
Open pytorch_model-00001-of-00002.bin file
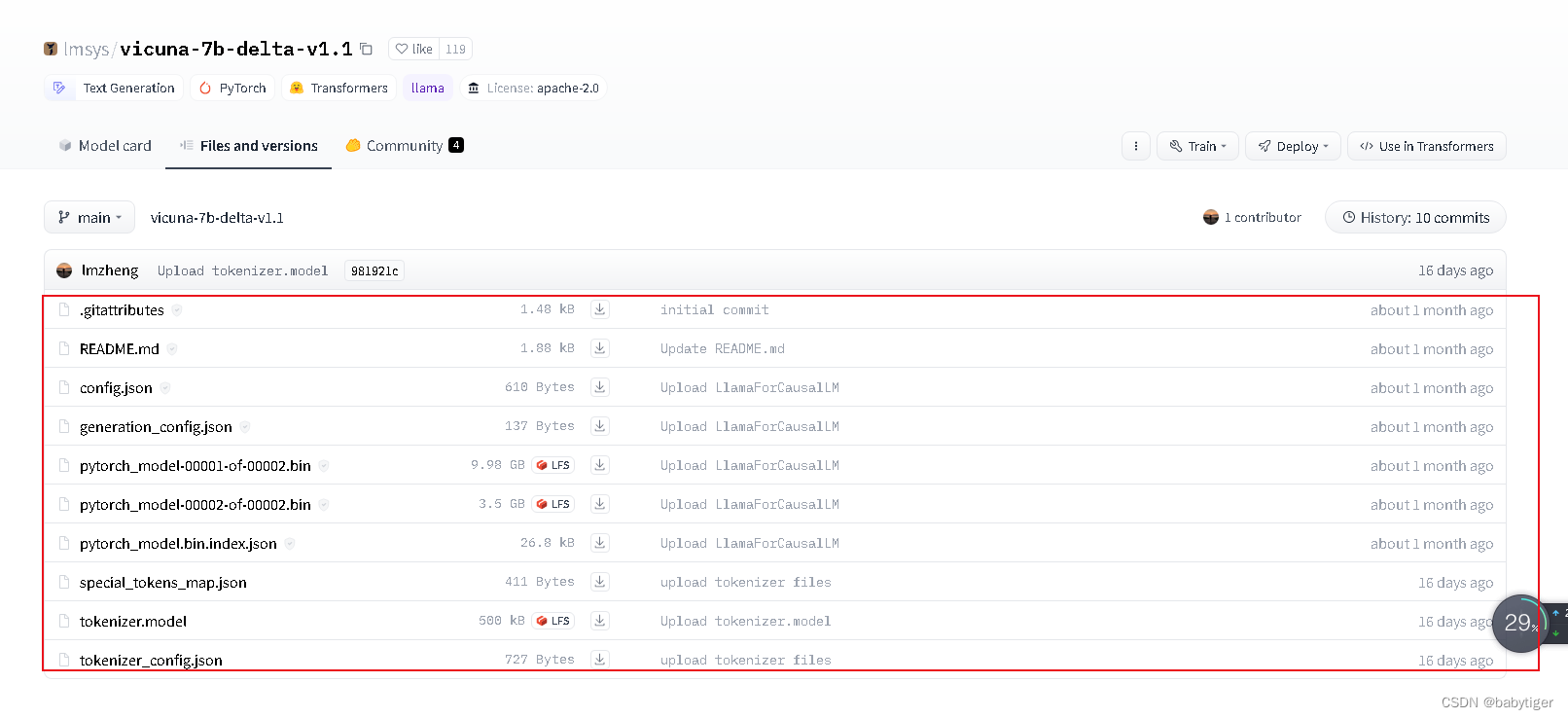[196, 466]
